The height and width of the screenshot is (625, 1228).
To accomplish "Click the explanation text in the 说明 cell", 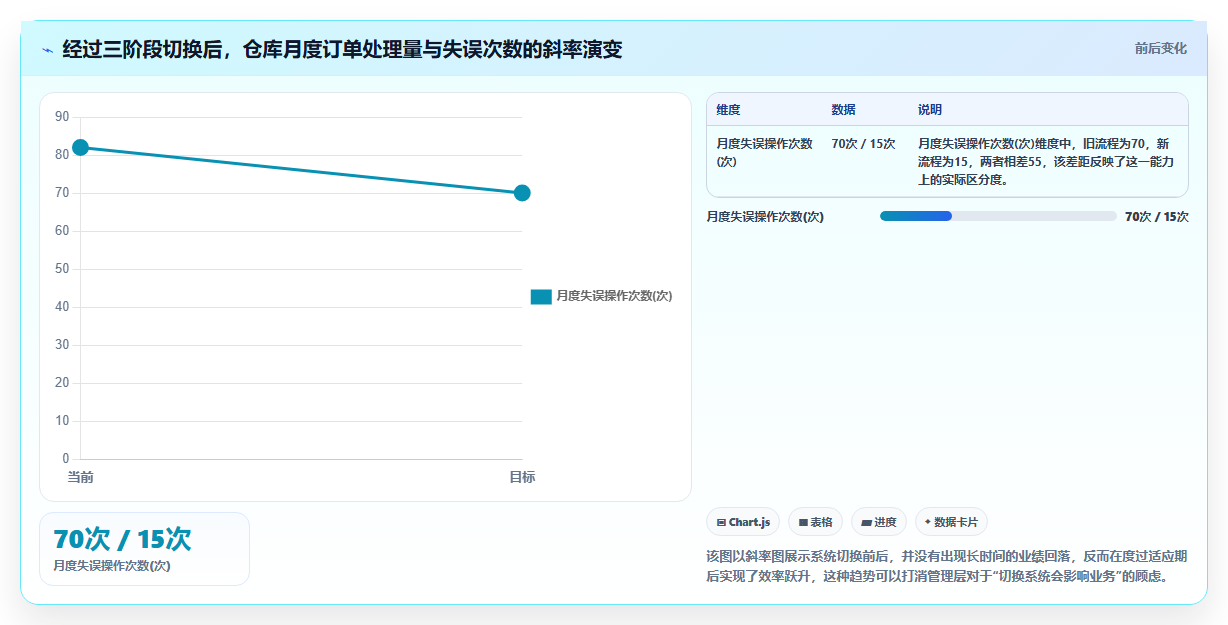I will click(x=1047, y=162).
